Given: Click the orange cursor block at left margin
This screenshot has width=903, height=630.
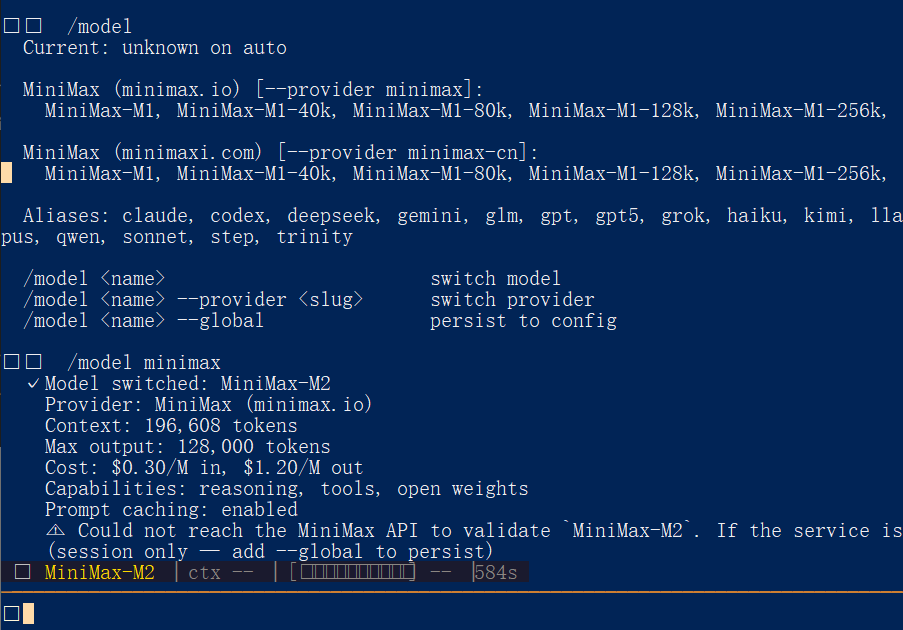Looking at the screenshot, I should click(7, 174).
